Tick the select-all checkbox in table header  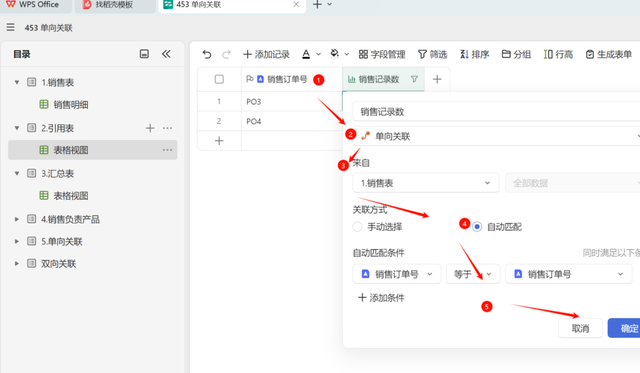tap(219, 79)
